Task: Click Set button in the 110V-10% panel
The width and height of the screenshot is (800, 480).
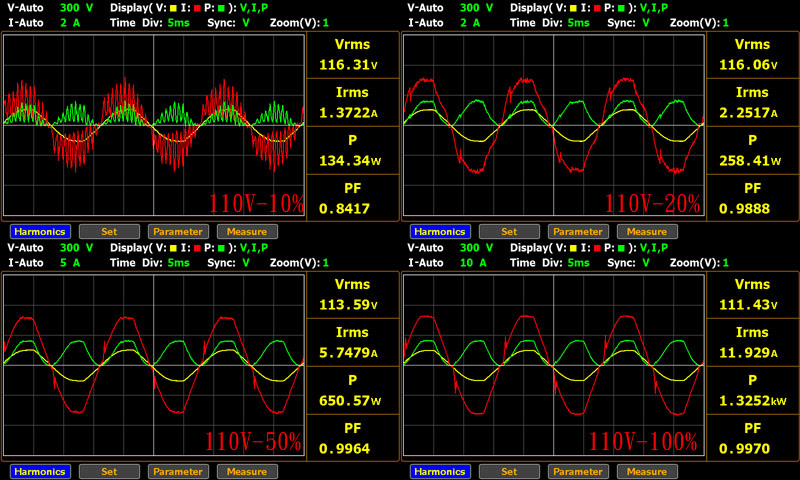Action: [x=109, y=232]
